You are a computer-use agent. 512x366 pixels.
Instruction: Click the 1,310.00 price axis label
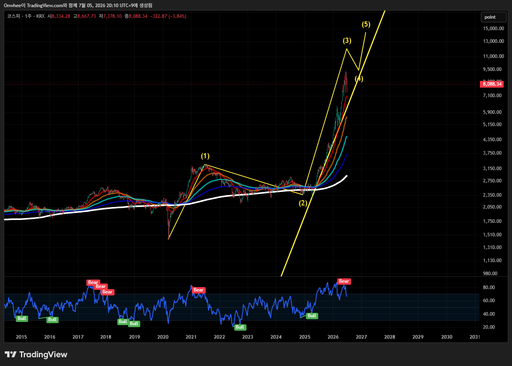click(492, 247)
